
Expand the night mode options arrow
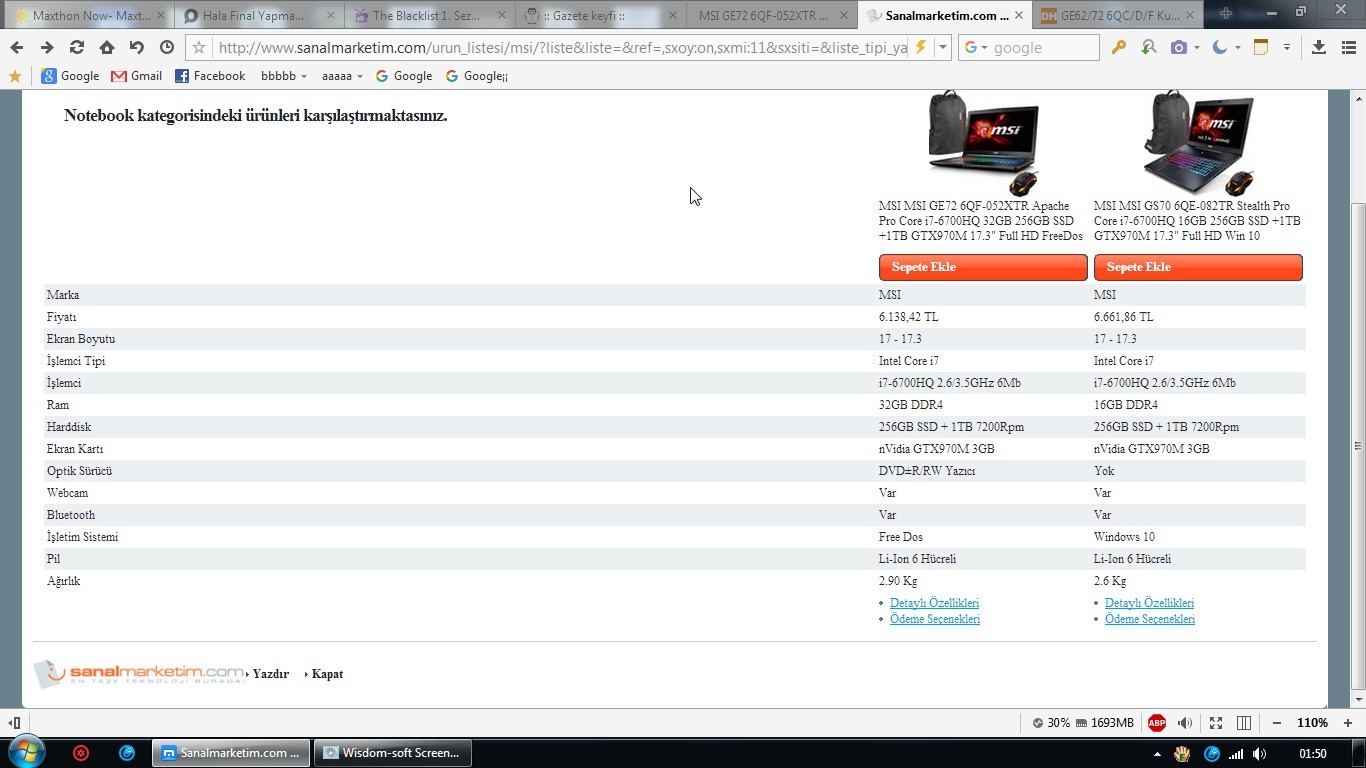tap(1237, 48)
